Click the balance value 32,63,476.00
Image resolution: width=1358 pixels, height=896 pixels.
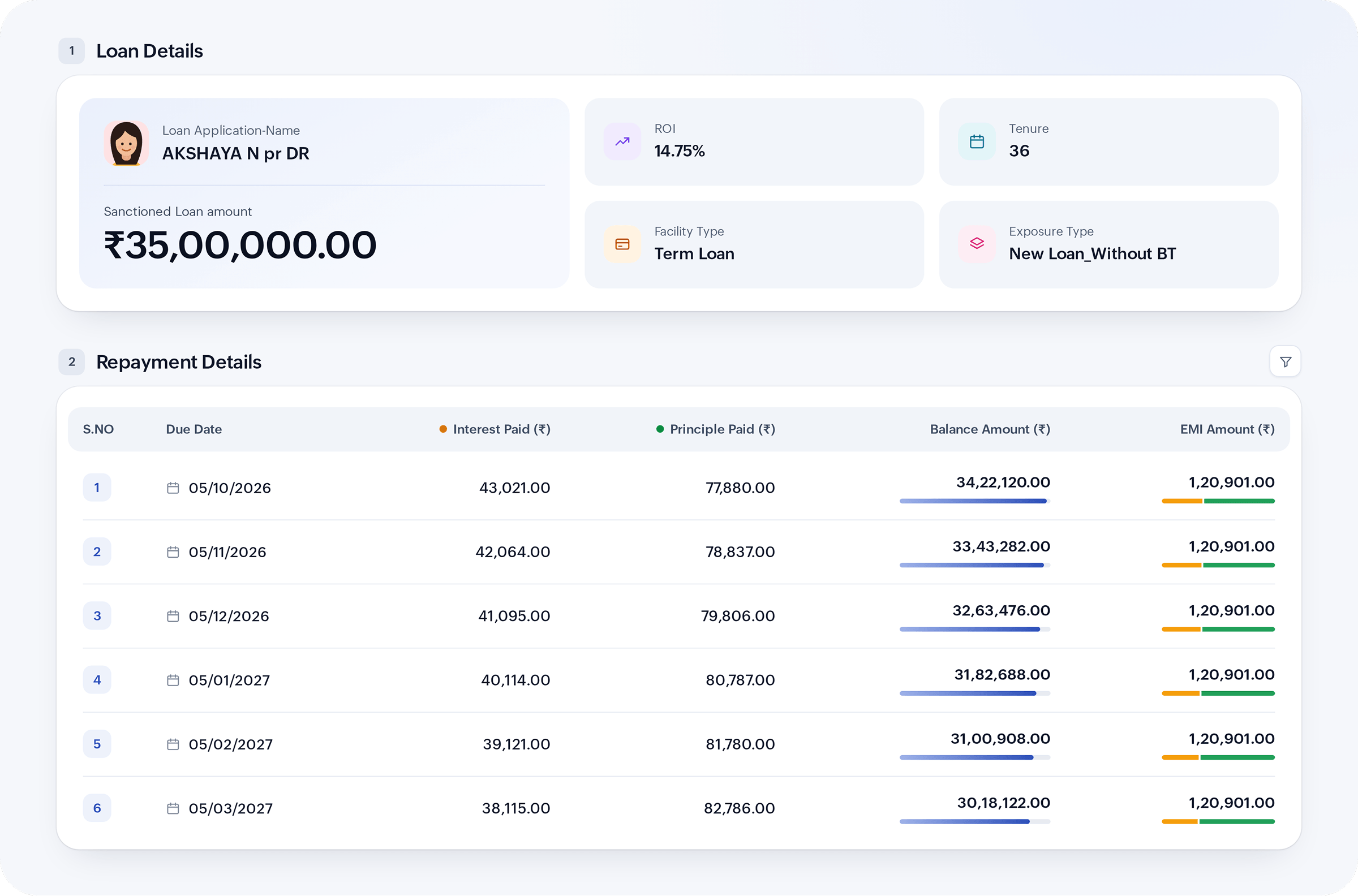coord(1002,610)
